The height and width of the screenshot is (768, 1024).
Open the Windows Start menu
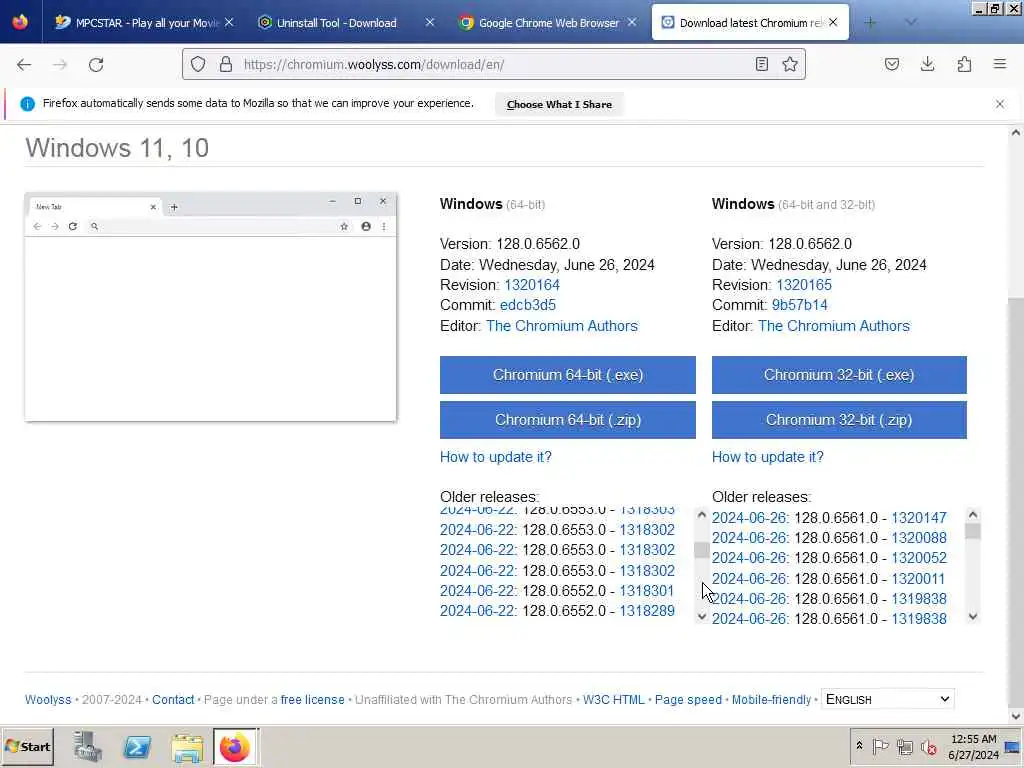27,747
